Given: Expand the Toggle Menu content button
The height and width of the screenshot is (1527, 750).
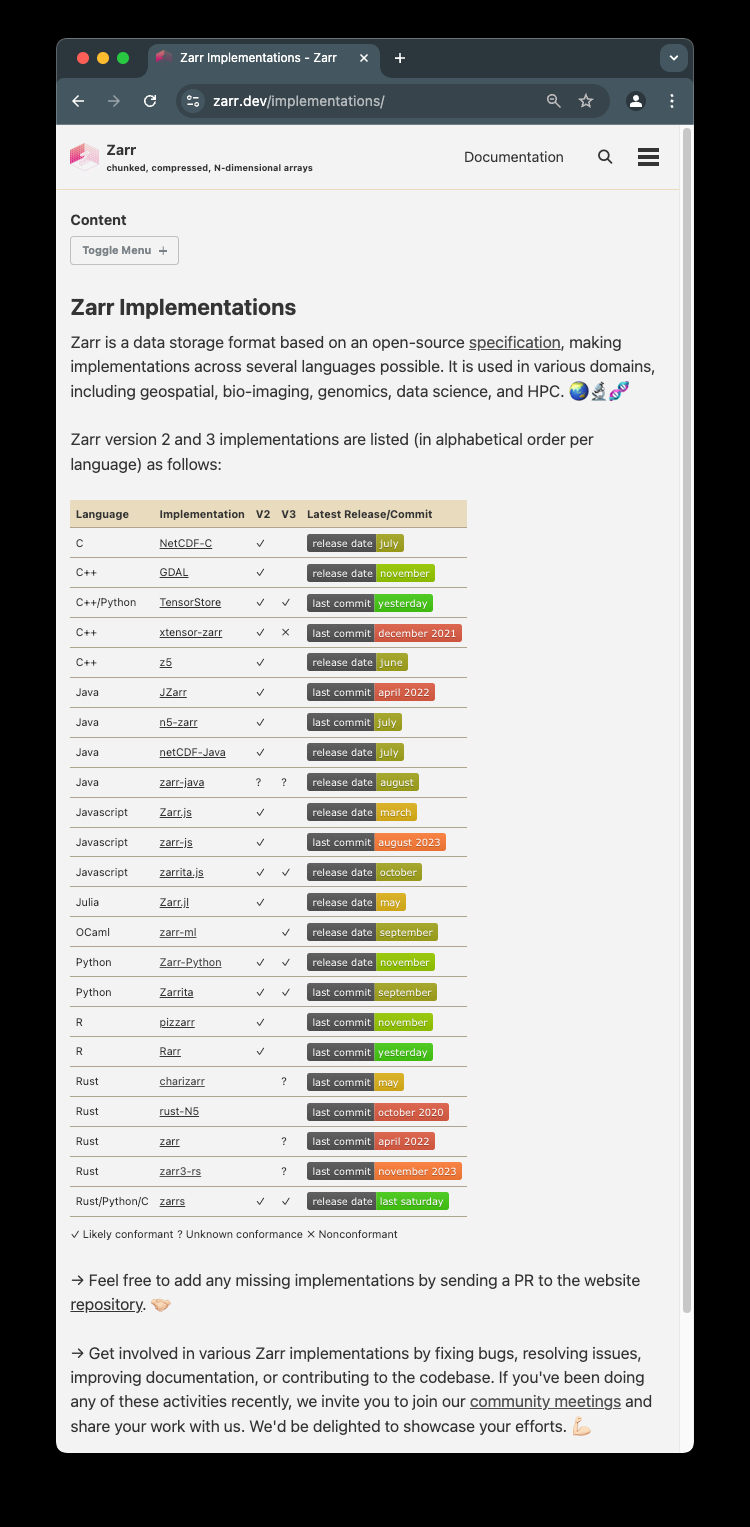Looking at the screenshot, I should pos(124,250).
